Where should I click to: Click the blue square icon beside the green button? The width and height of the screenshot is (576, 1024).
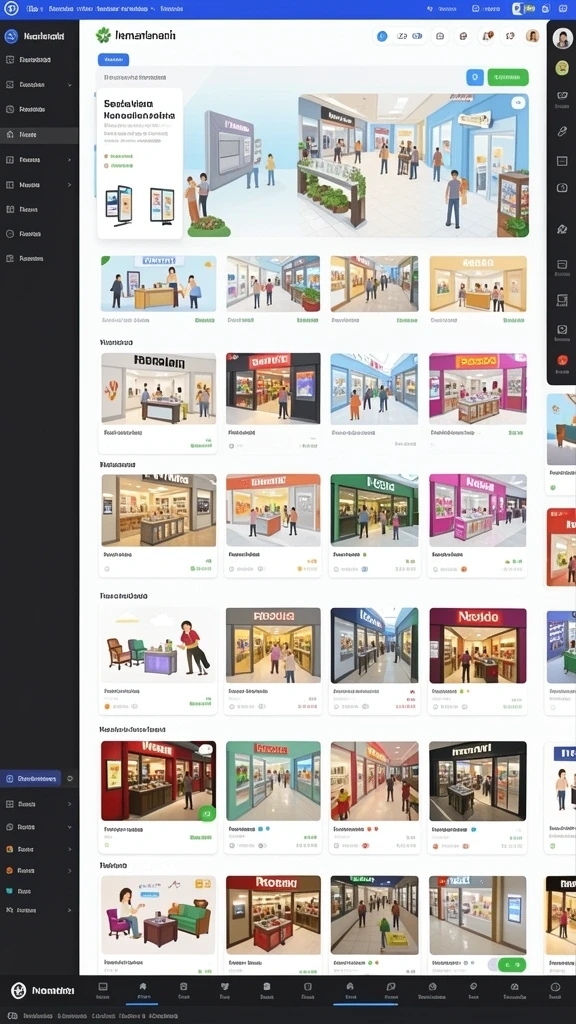tap(475, 77)
